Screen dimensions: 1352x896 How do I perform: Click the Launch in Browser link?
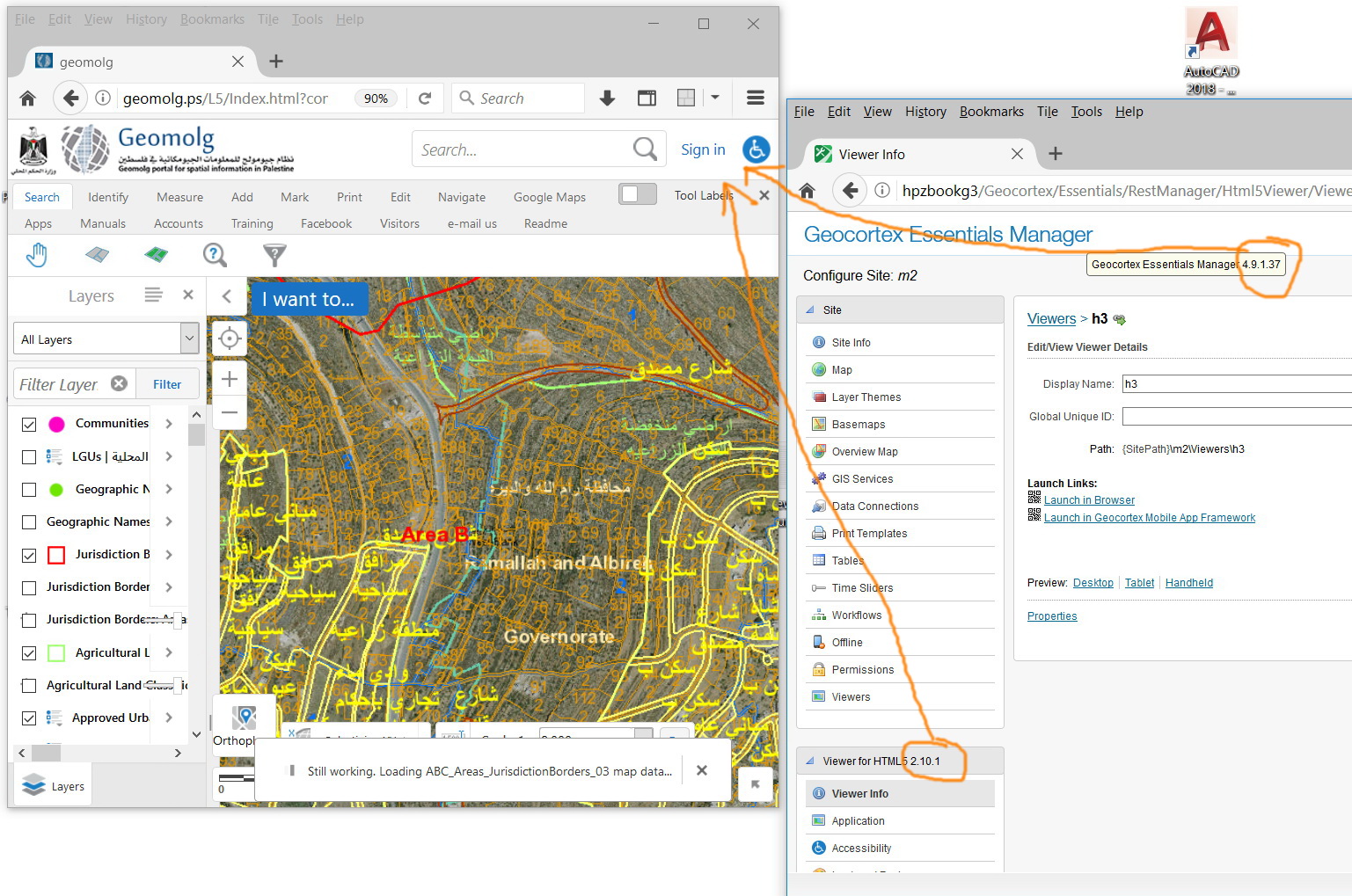(x=1089, y=500)
